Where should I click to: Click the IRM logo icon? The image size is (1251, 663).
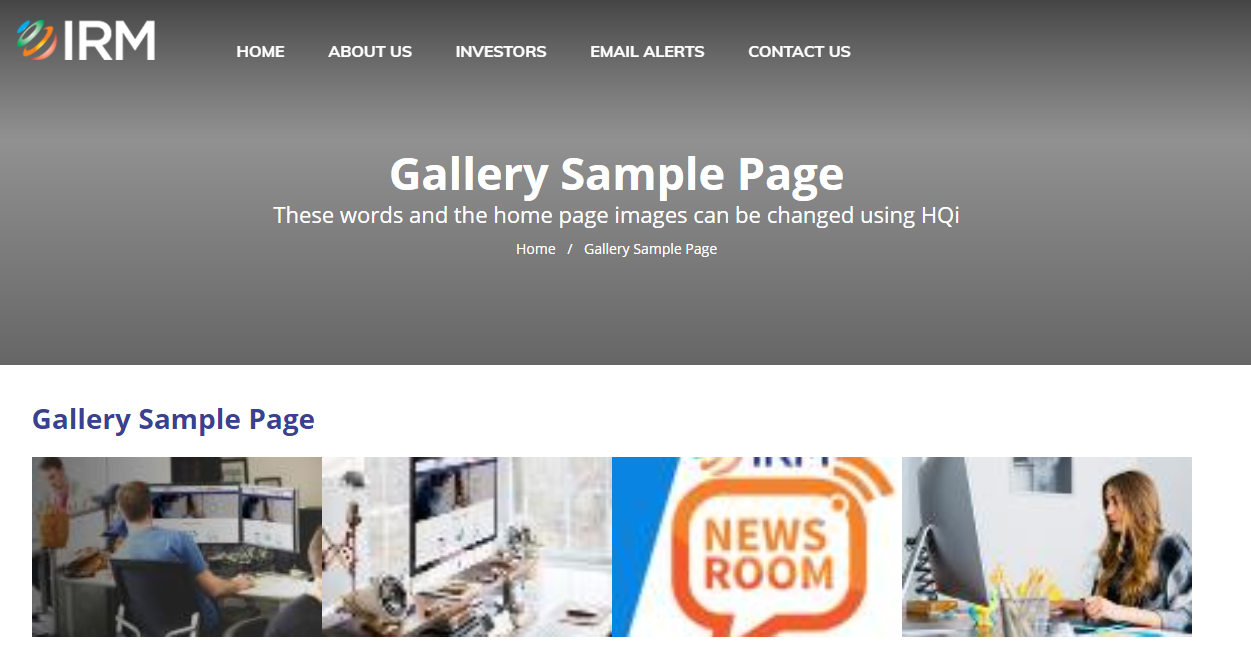click(x=86, y=40)
